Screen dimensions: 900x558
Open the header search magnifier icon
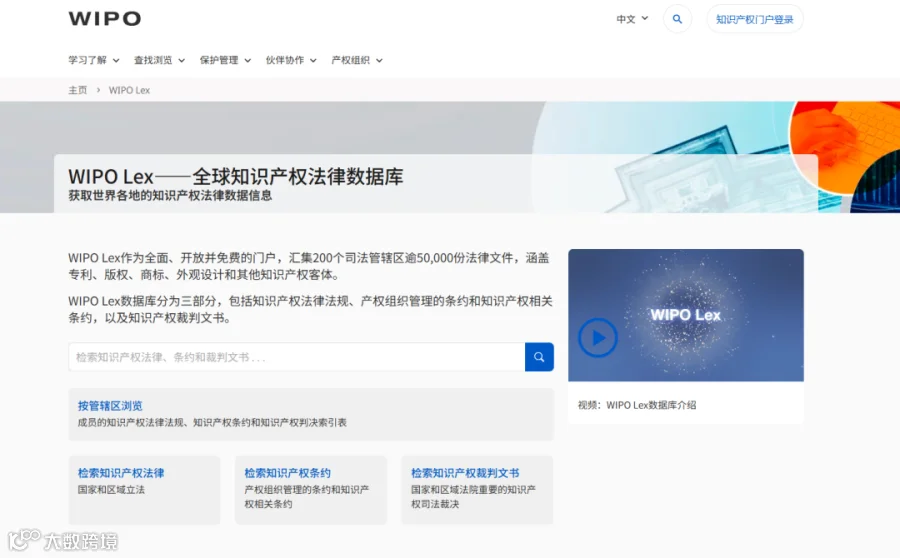click(x=677, y=19)
